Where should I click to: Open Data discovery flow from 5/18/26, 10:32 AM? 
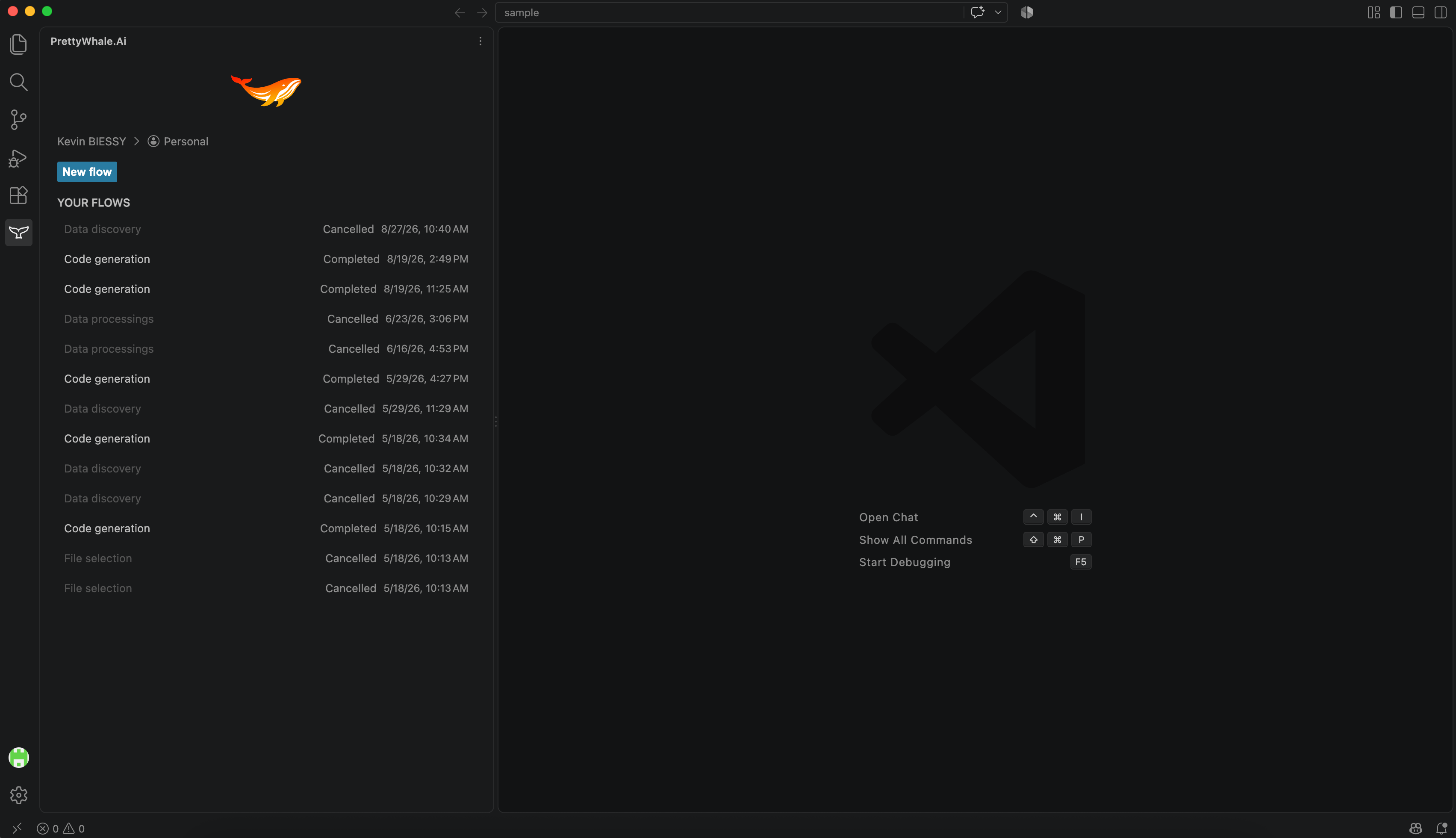pyautogui.click(x=266, y=469)
